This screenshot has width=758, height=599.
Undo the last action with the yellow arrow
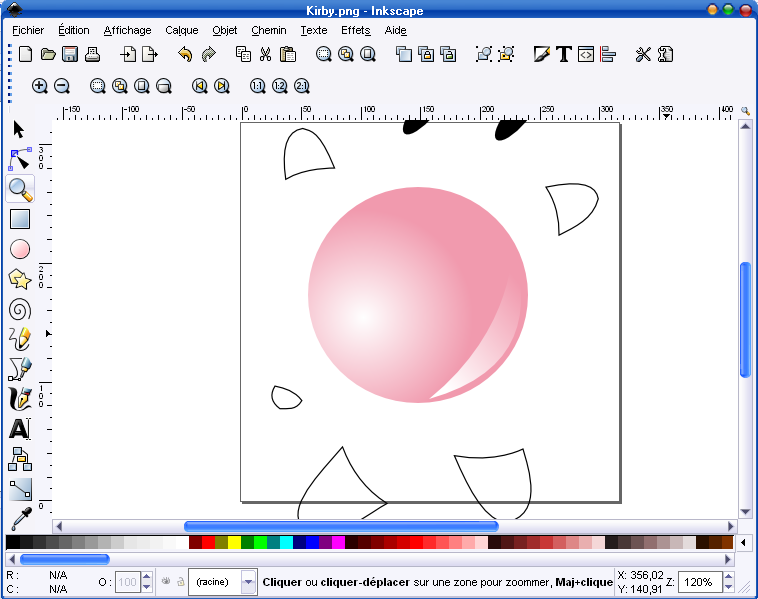[x=185, y=54]
